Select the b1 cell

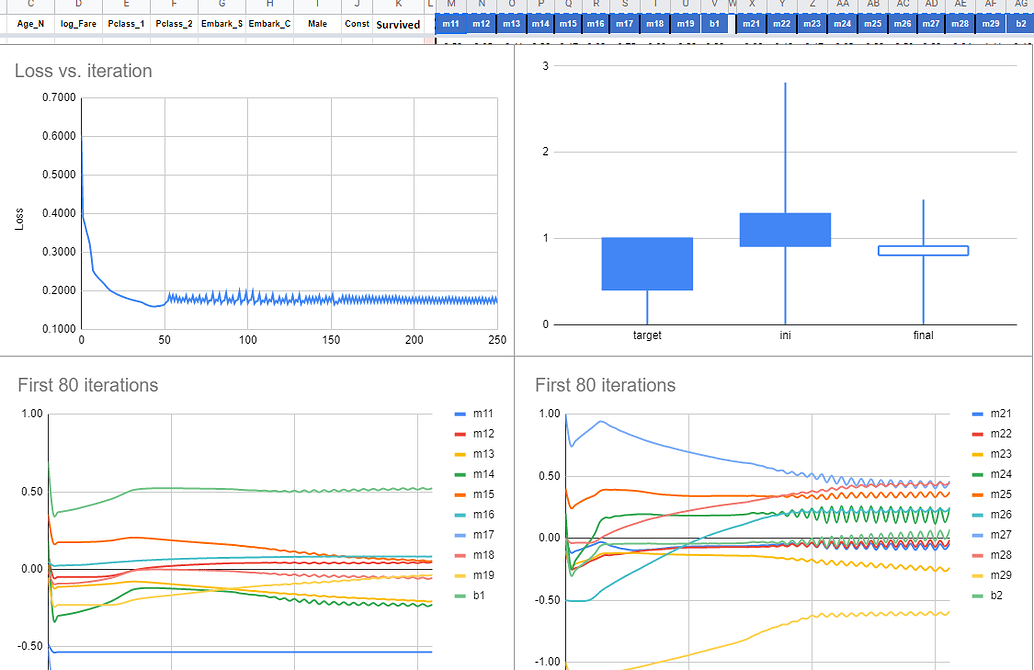point(713,22)
